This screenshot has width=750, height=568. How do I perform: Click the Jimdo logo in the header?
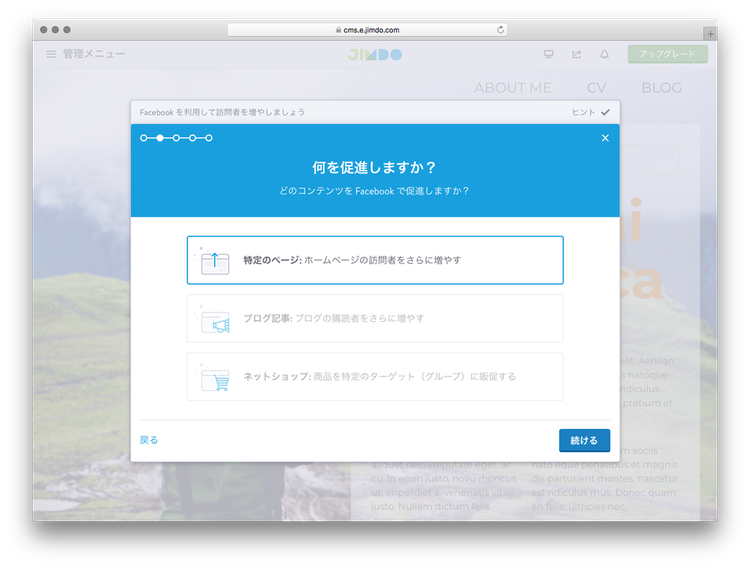click(x=375, y=55)
